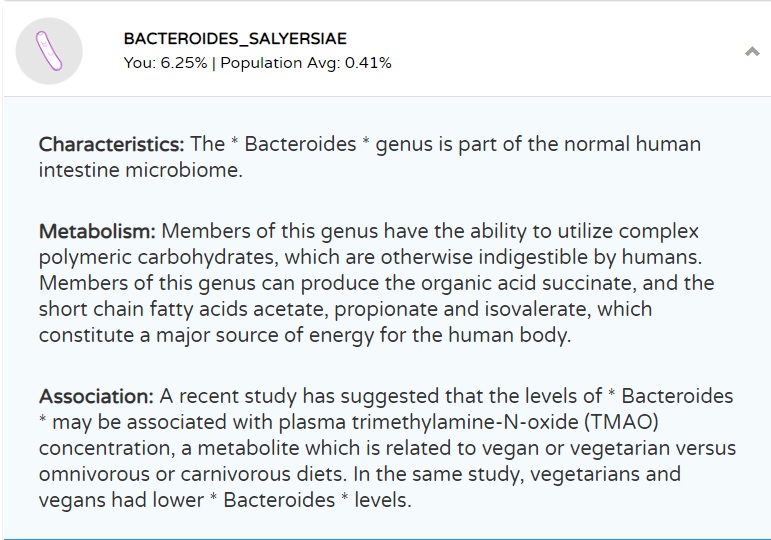Collapse the Bacteroides salyersiae panel using the chevron
Viewport: 771px width, 540px height.
[x=752, y=52]
